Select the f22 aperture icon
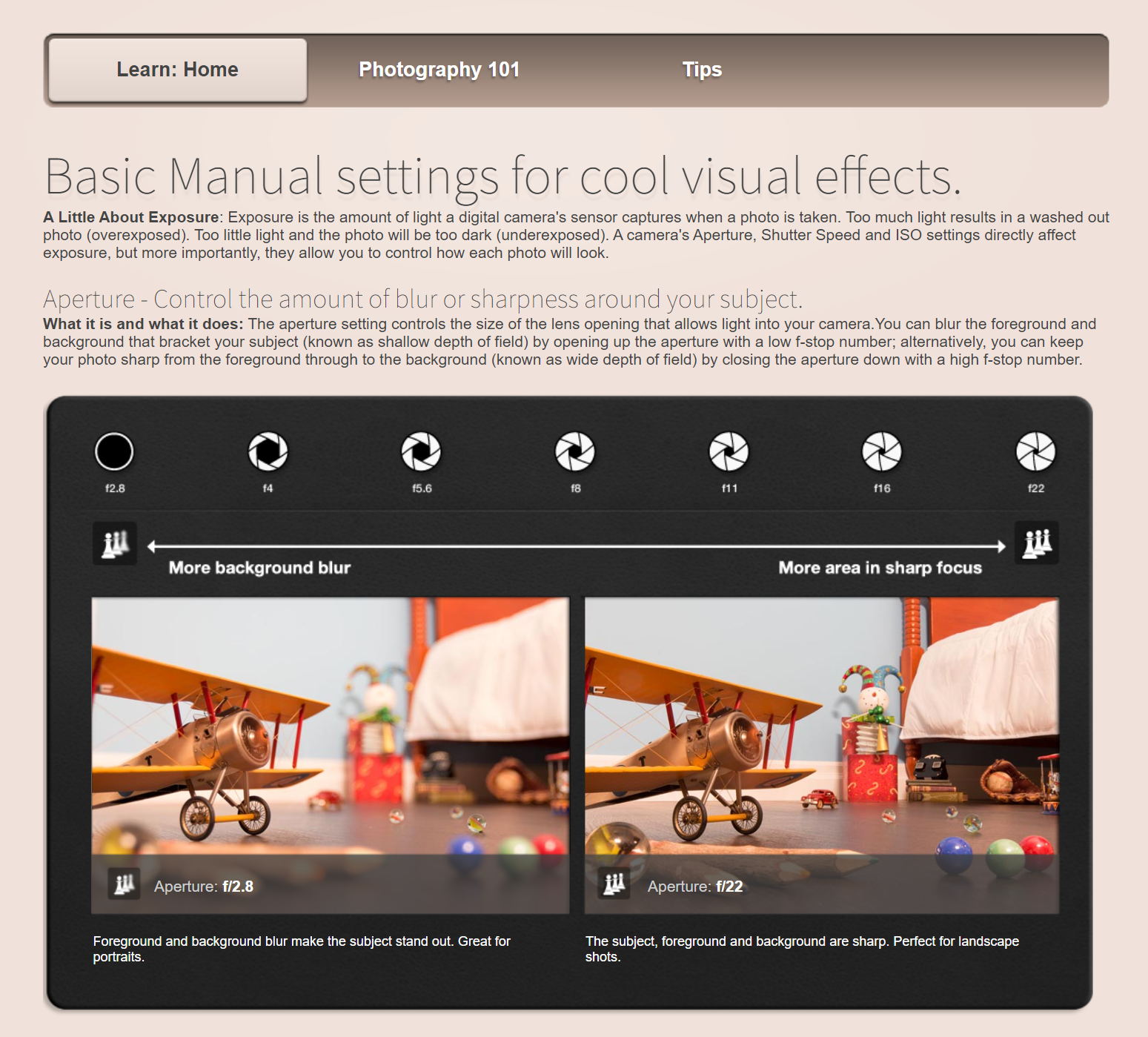Screen dimensions: 1148x1037 click(1035, 451)
